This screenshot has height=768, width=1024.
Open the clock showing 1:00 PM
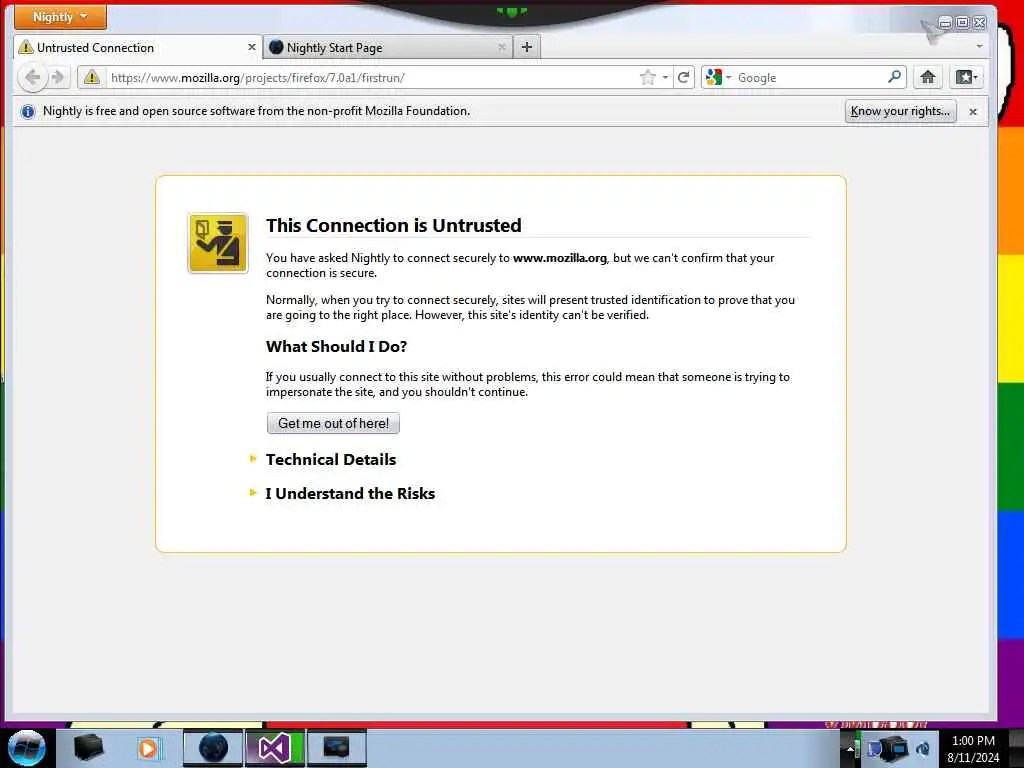tap(973, 749)
